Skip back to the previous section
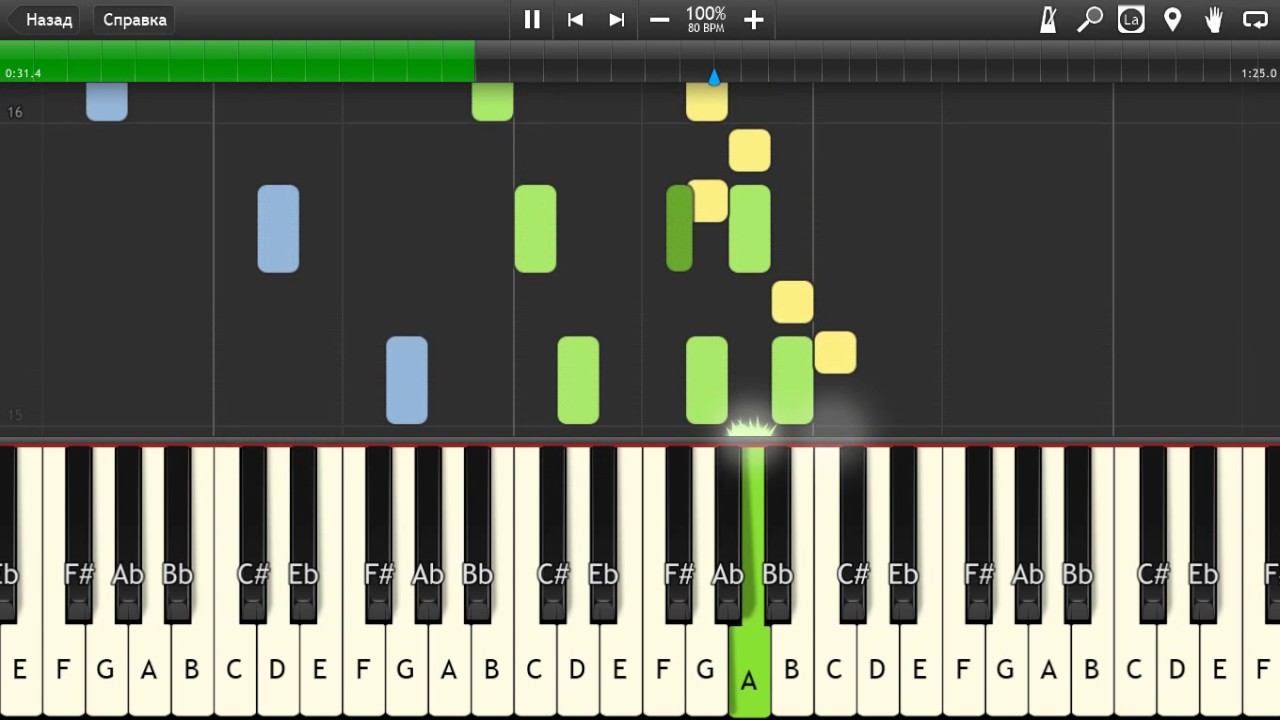1280x720 pixels. pyautogui.click(x=575, y=19)
